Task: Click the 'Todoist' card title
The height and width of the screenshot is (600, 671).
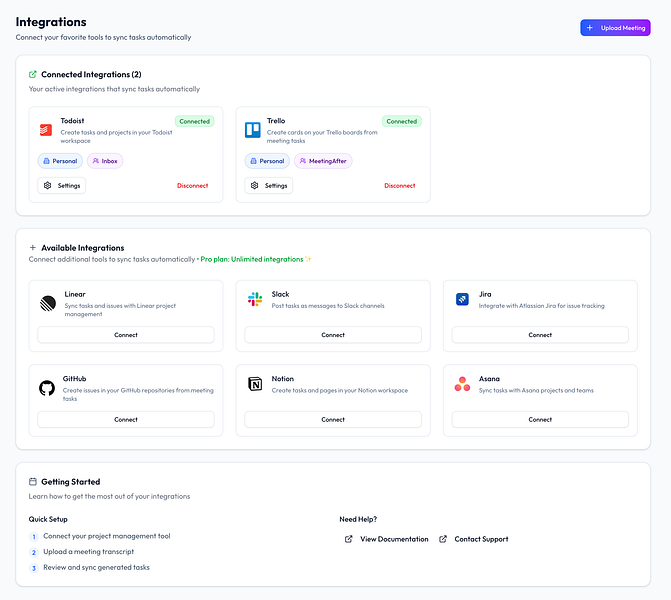Action: (72, 121)
